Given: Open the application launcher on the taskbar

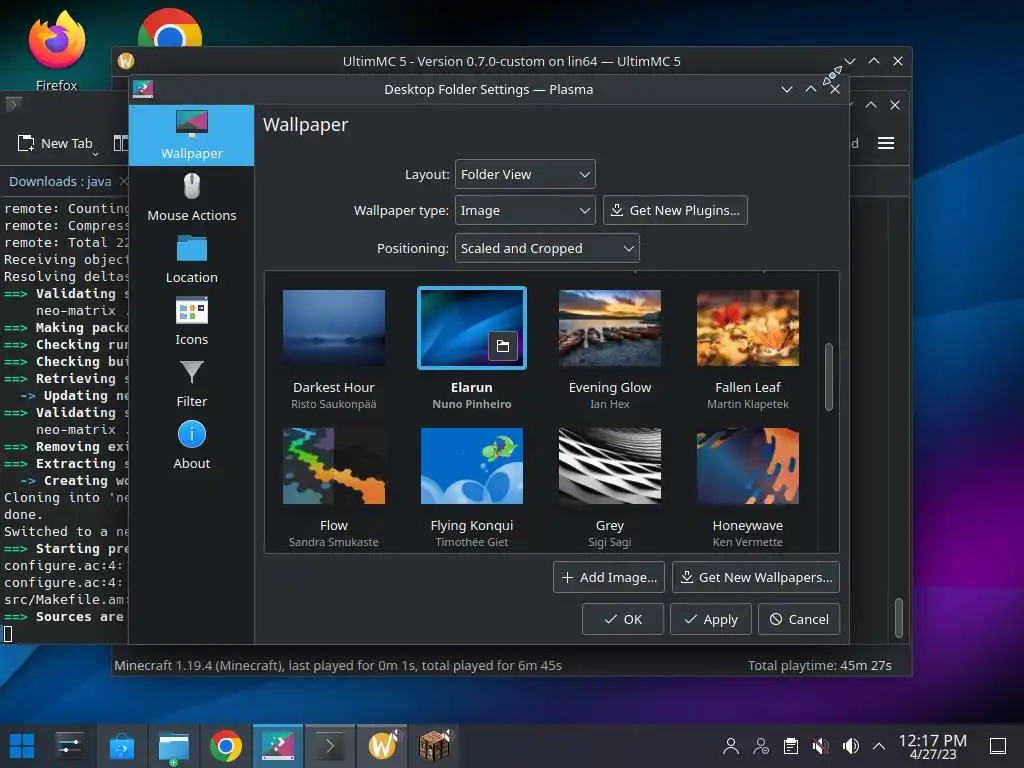Looking at the screenshot, I should click(x=22, y=746).
